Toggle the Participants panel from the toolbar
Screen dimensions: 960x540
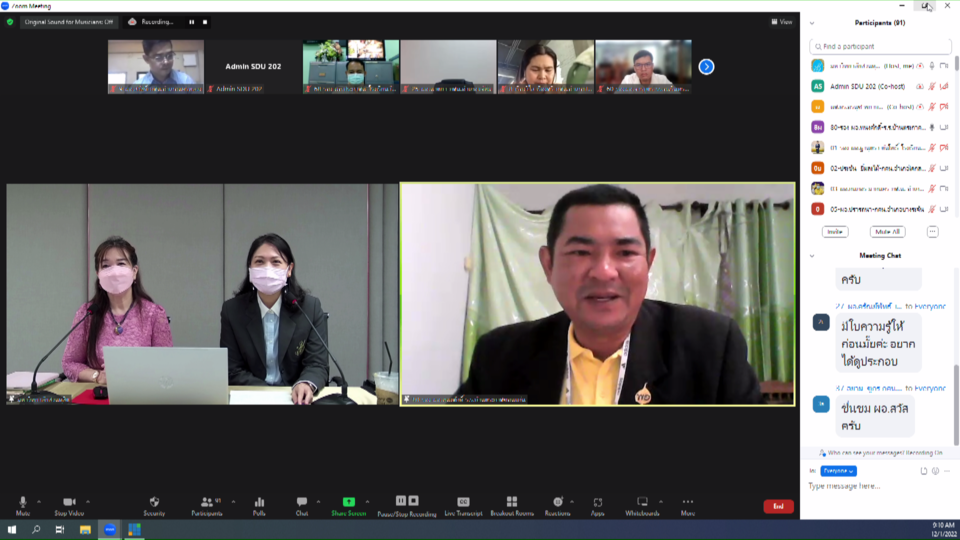coord(207,506)
